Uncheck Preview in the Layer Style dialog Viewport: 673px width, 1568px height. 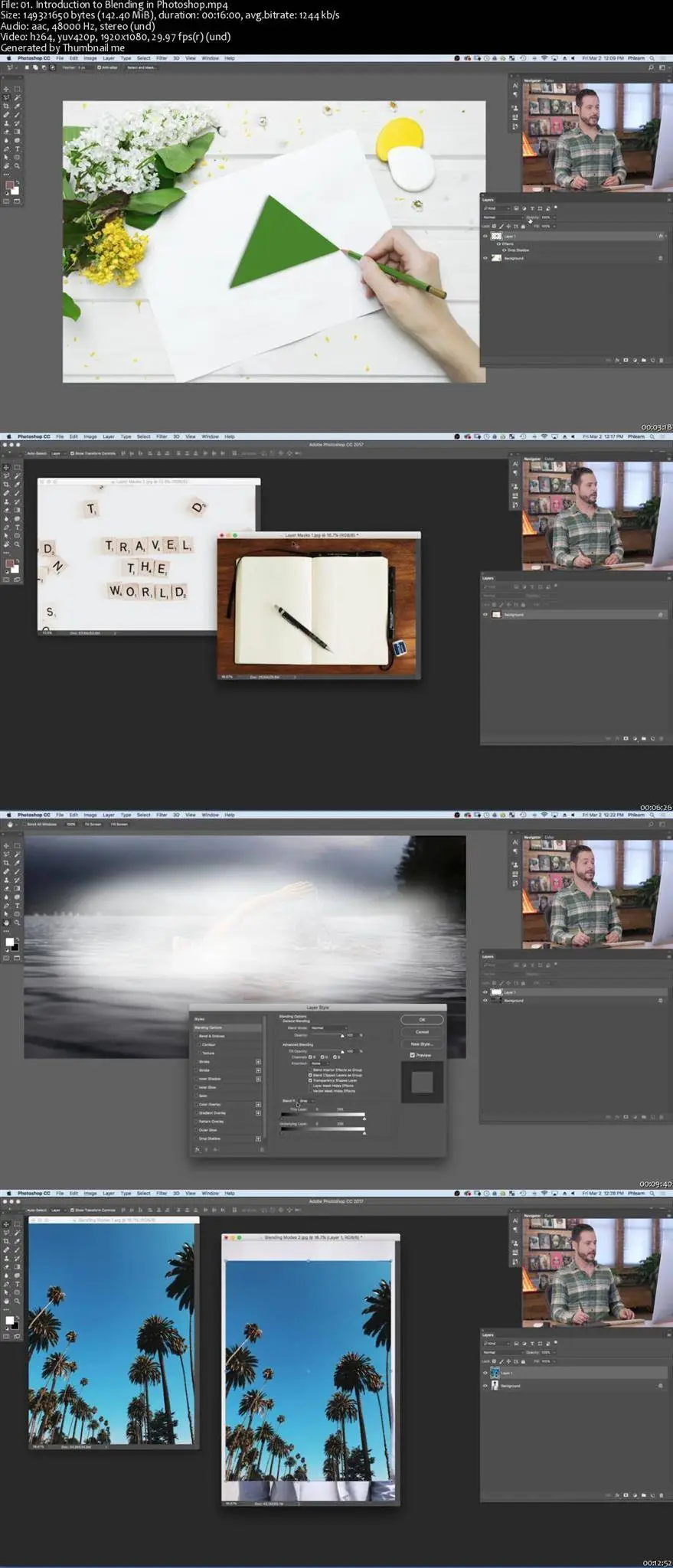point(413,1055)
